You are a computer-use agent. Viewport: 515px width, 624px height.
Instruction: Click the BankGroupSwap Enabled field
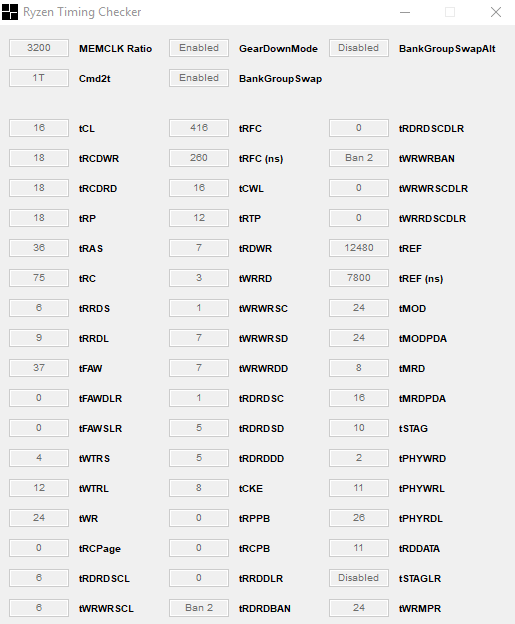[199, 78]
